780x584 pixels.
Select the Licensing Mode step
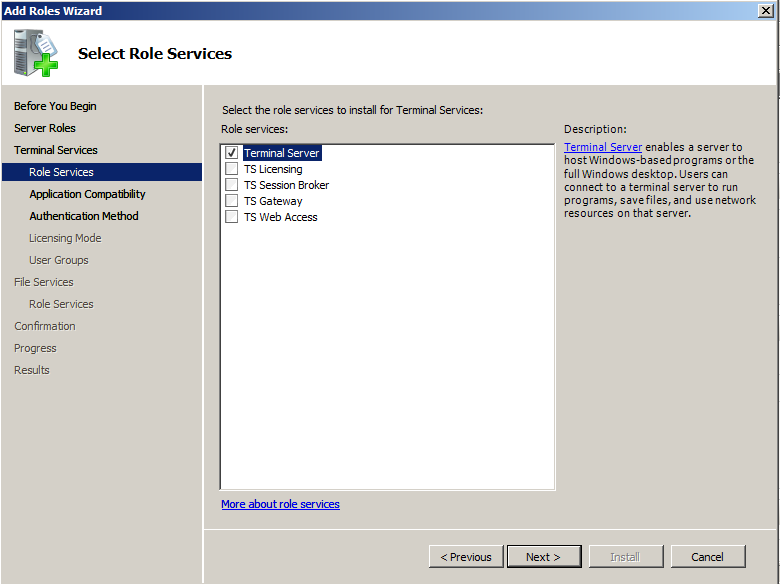65,238
